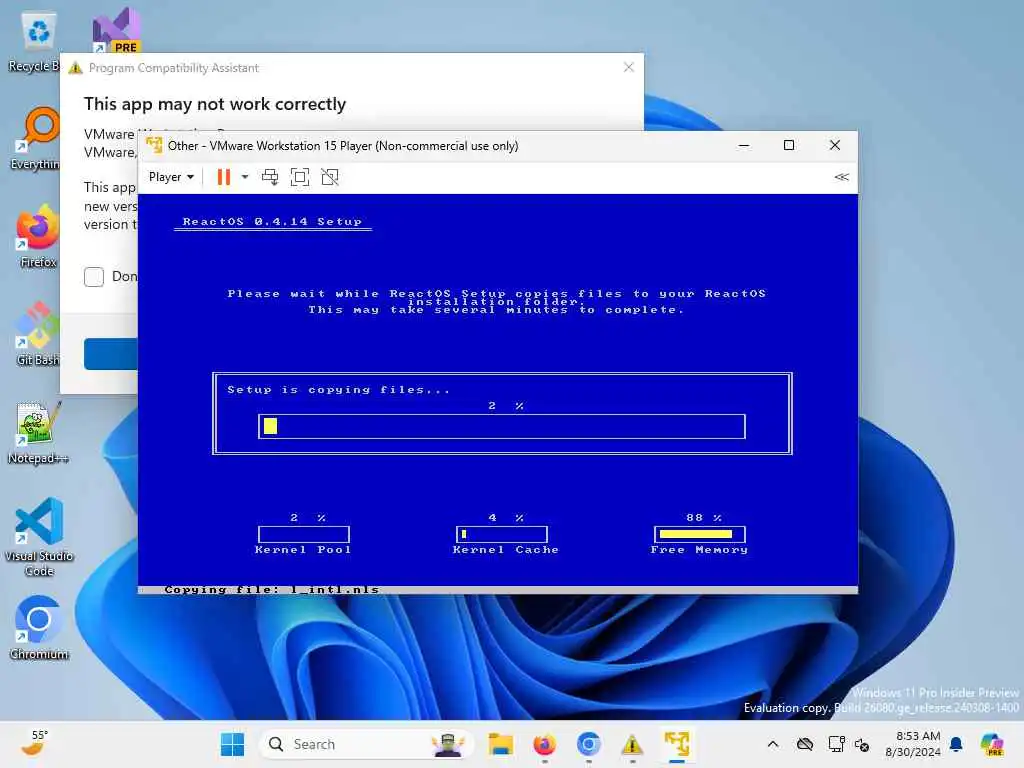Collapse the VMware toolbar with double chevron
The width and height of the screenshot is (1024, 768).
click(841, 177)
